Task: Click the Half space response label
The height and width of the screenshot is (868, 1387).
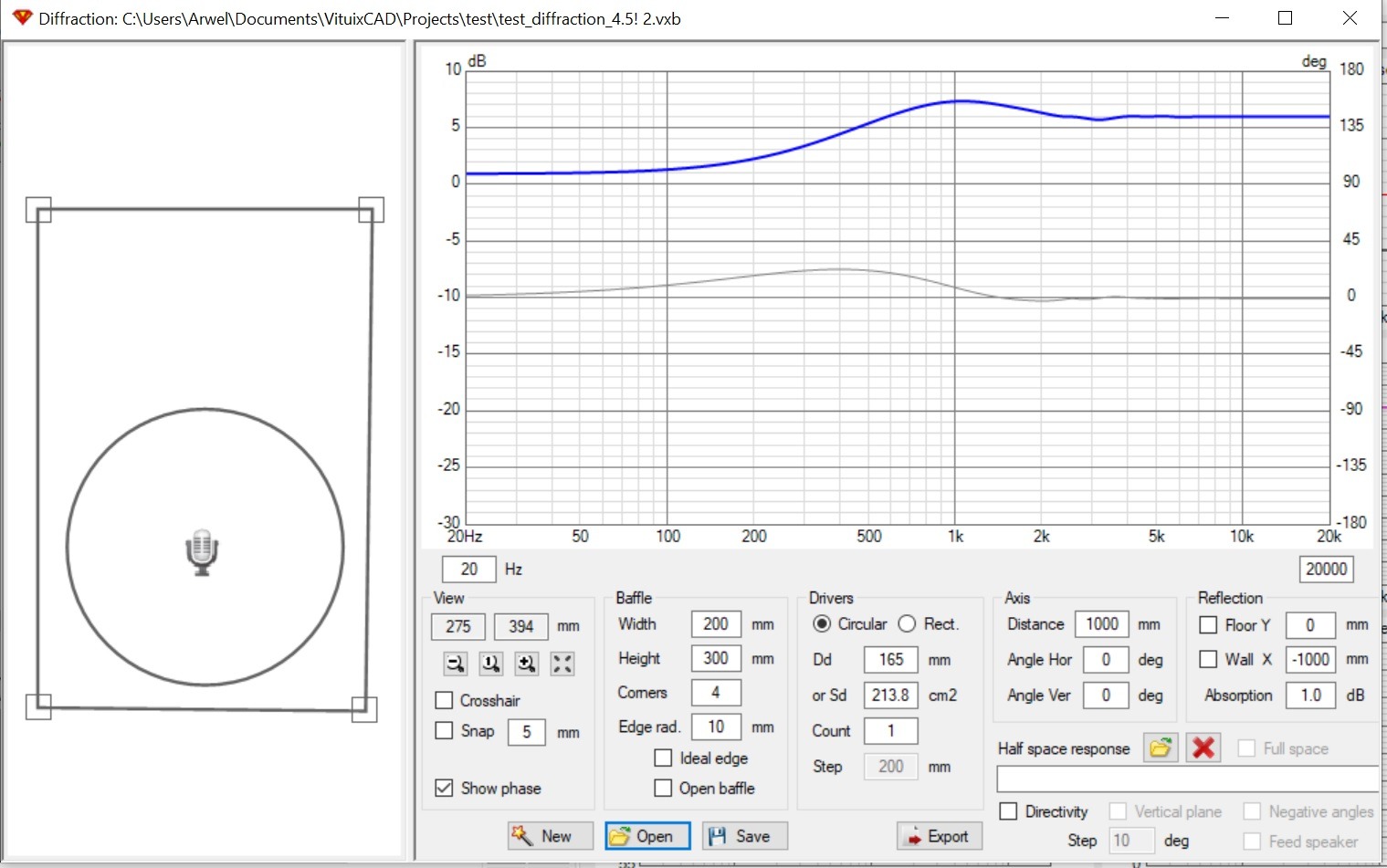Action: click(1064, 748)
